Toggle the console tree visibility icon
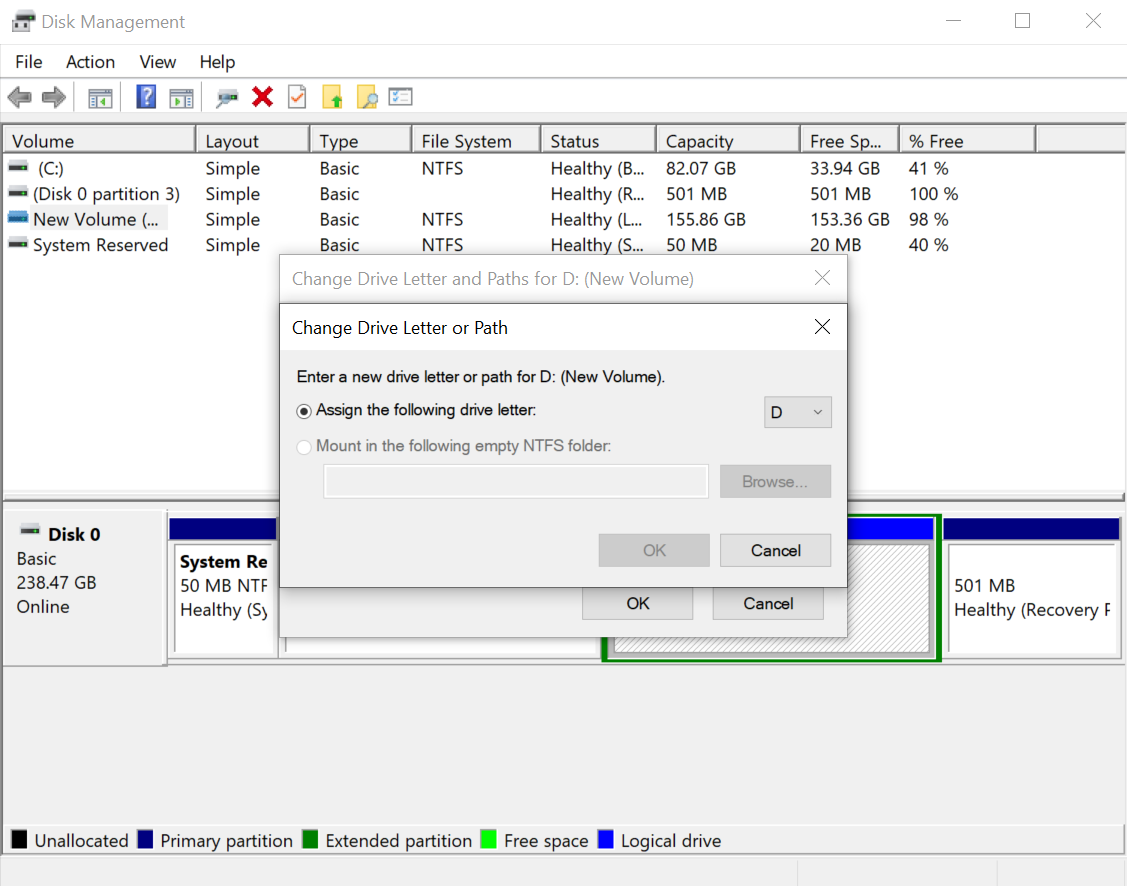This screenshot has height=886, width=1127. [x=100, y=97]
